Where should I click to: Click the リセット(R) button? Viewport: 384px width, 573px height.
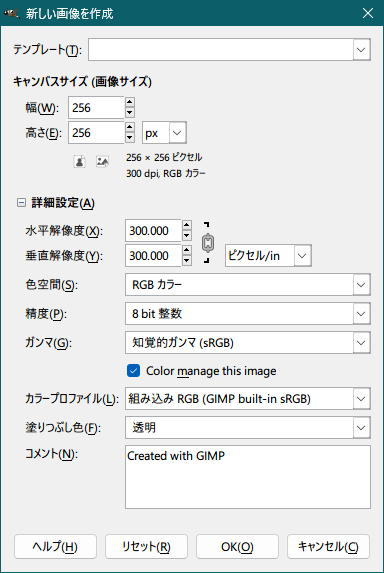pos(147,547)
